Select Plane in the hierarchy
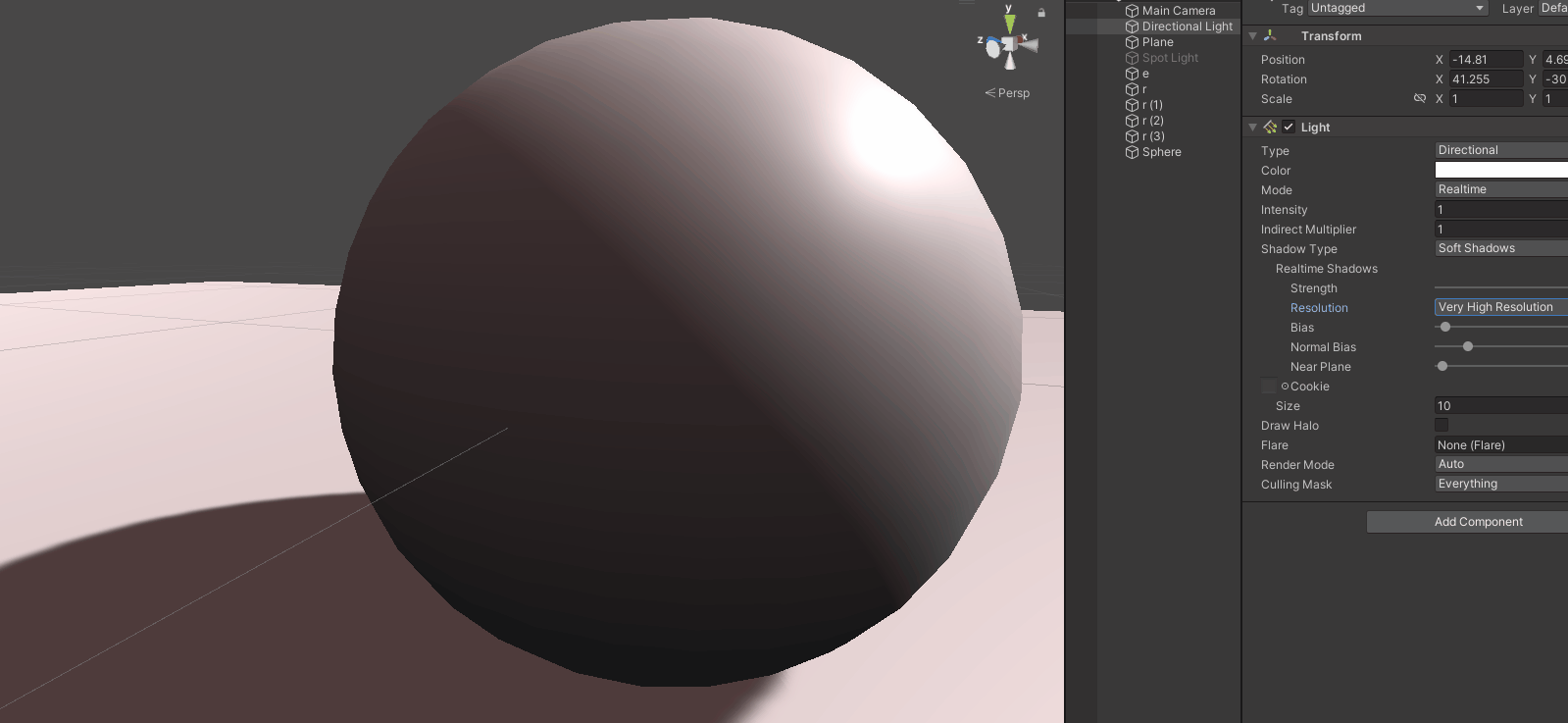 pyautogui.click(x=1158, y=42)
